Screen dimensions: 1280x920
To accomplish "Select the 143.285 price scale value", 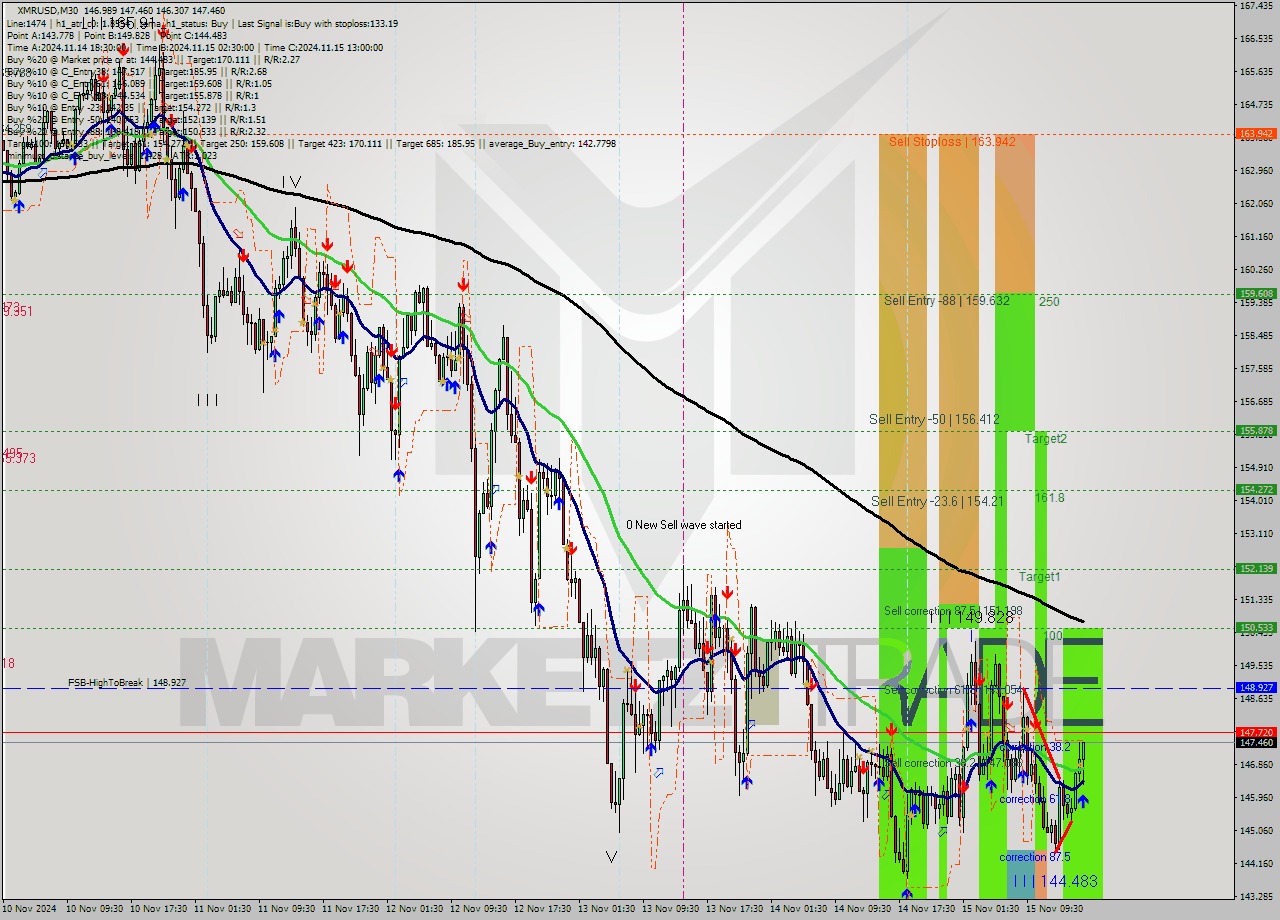I will pyautogui.click(x=1255, y=896).
